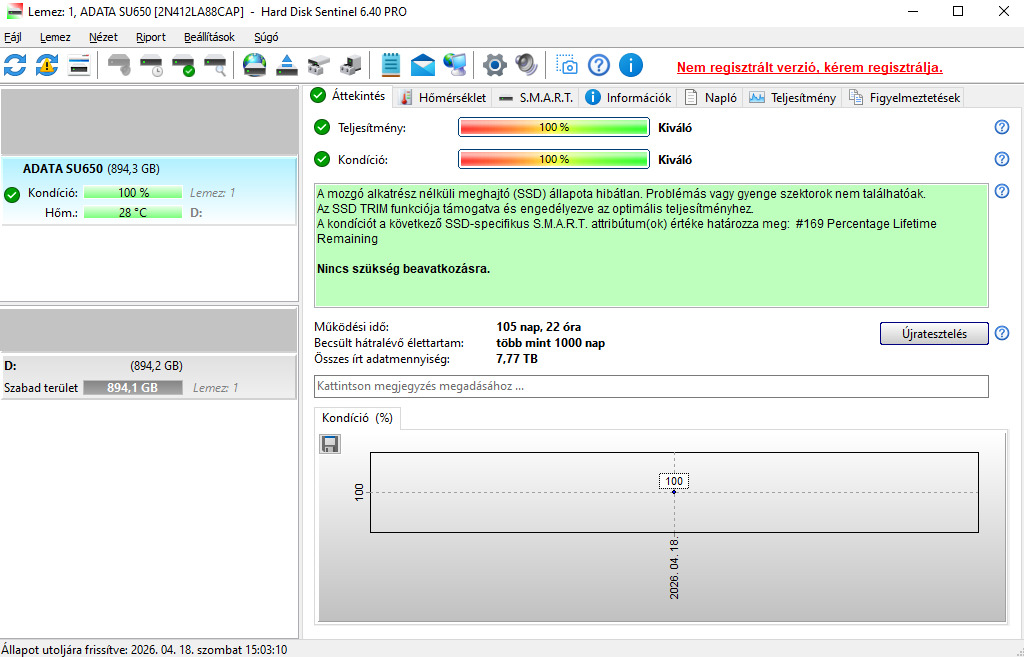Viewport: 1024px width, 657px height.
Task: Click the blue envelope e-mail icon
Action: [x=423, y=65]
